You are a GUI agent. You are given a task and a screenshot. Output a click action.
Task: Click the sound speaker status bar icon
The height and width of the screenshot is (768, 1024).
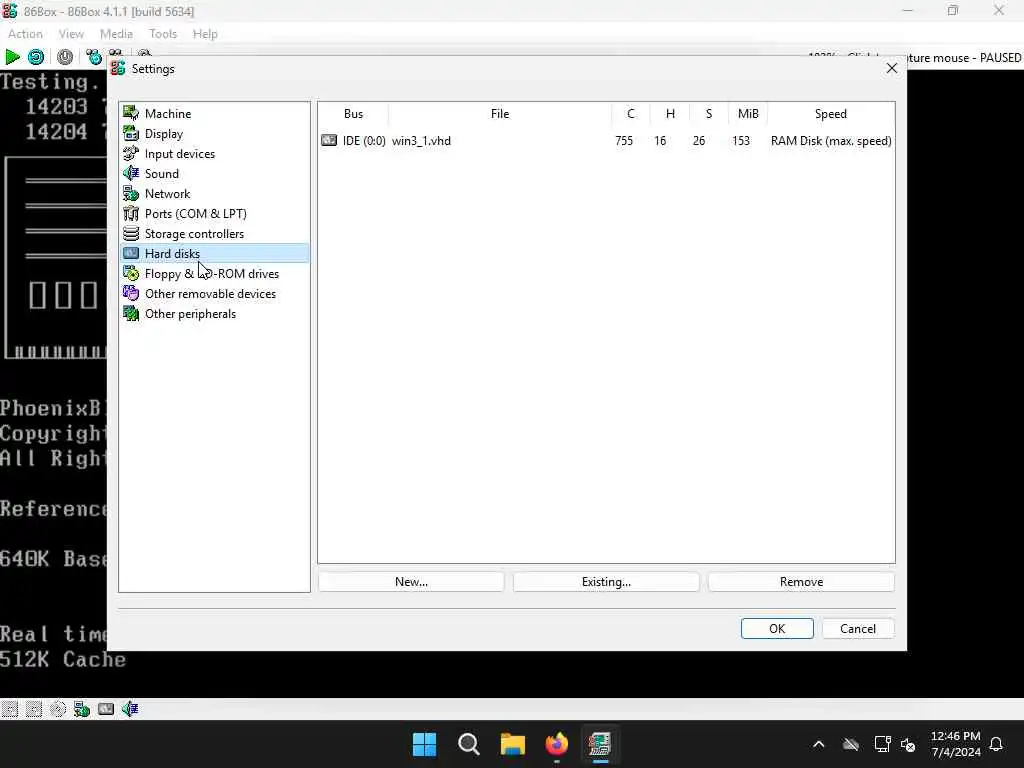pos(130,709)
